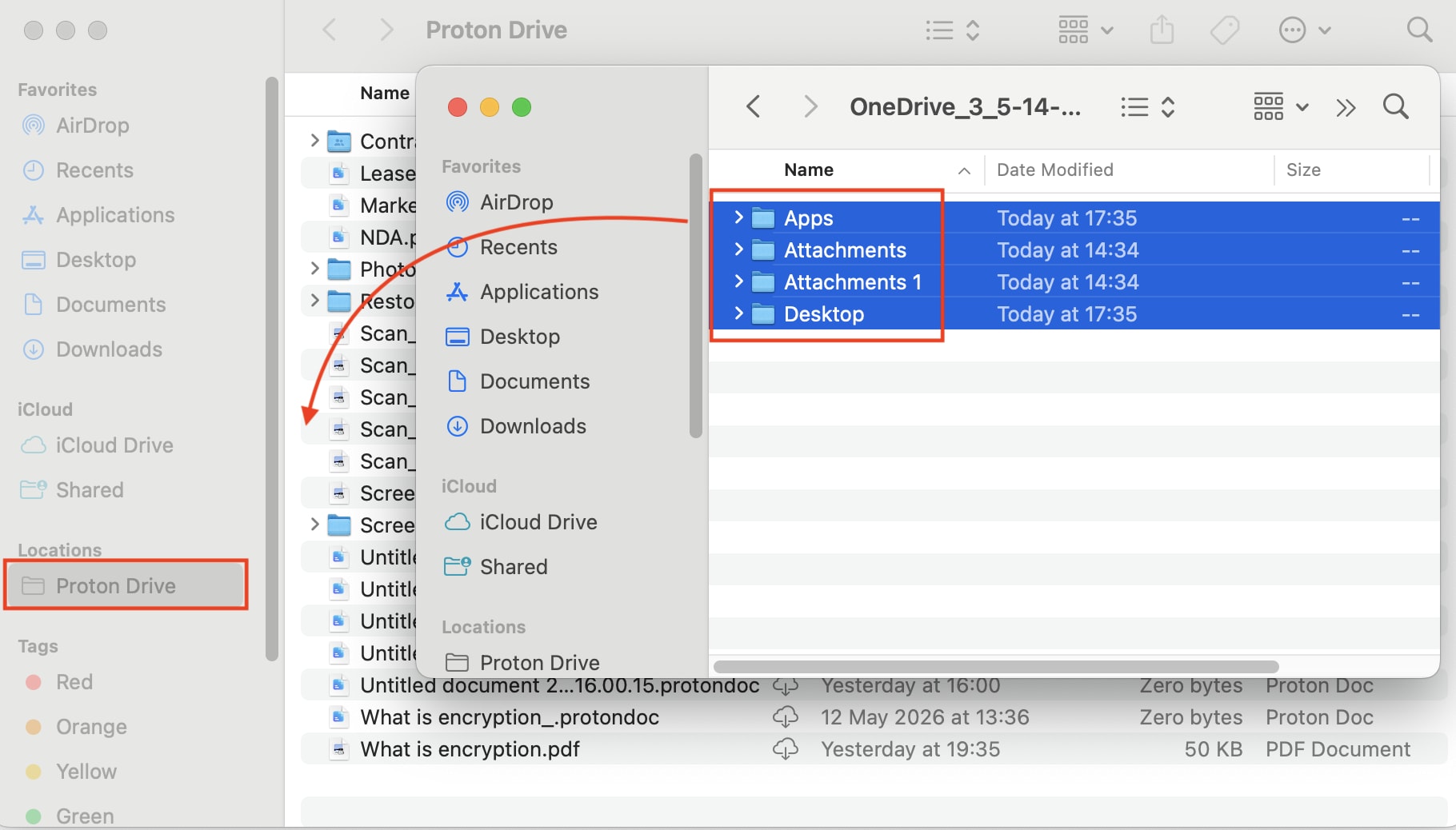This screenshot has width=1456, height=830.
Task: Click the search icon in the OneDrive window
Action: 1396,106
